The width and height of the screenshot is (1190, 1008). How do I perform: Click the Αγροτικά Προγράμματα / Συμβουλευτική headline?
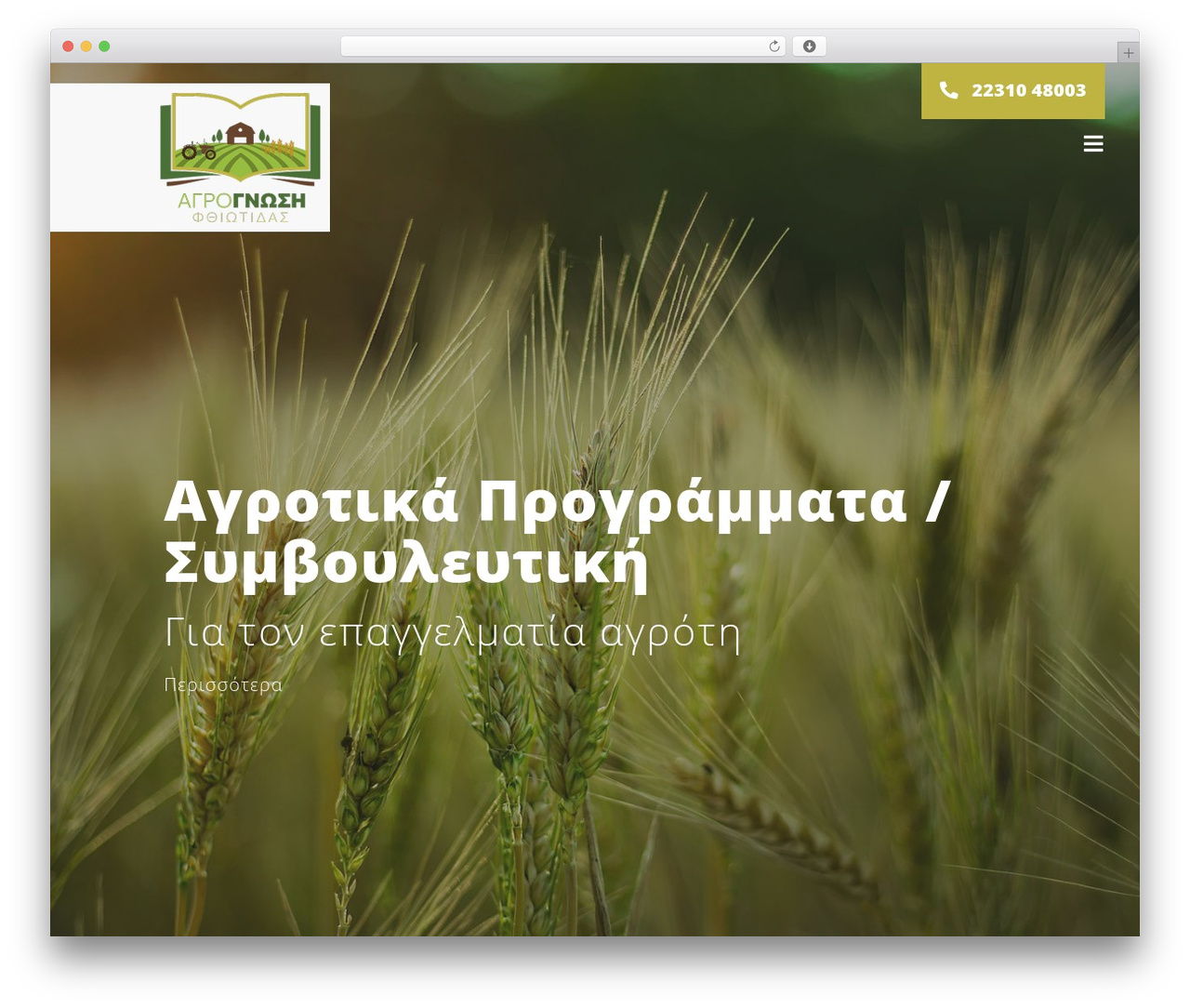click(556, 532)
